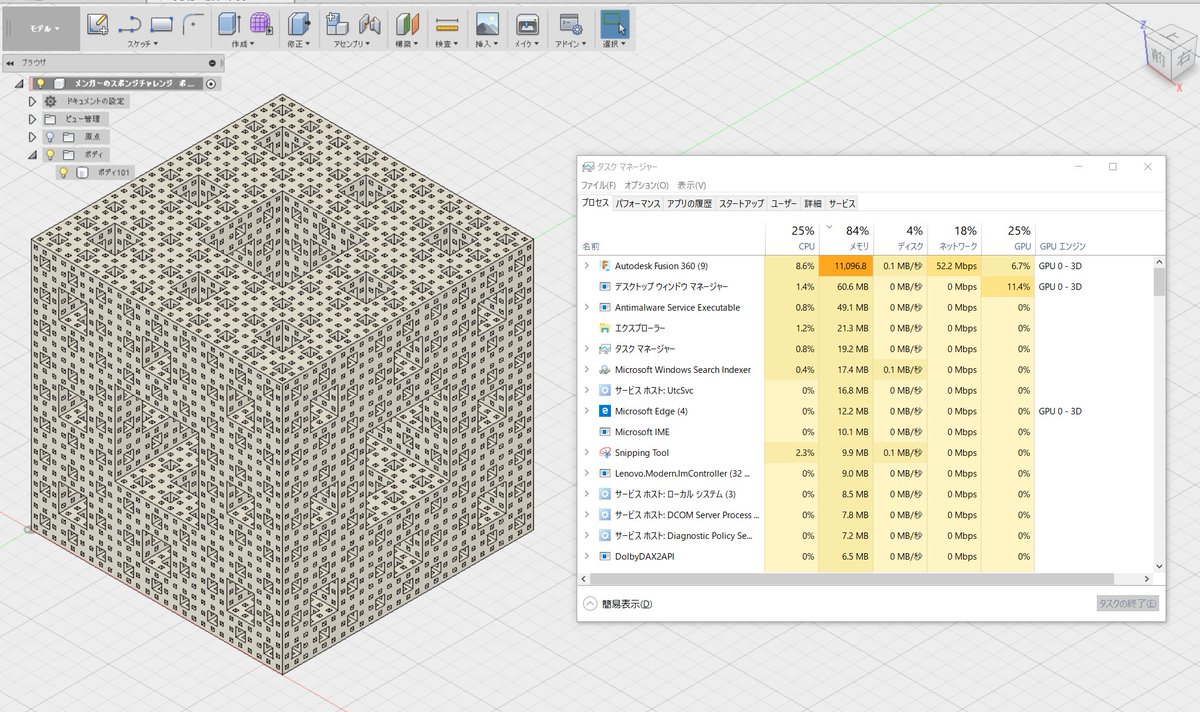Select the Measure inspect icon
The width and height of the screenshot is (1200, 712).
(x=447, y=24)
